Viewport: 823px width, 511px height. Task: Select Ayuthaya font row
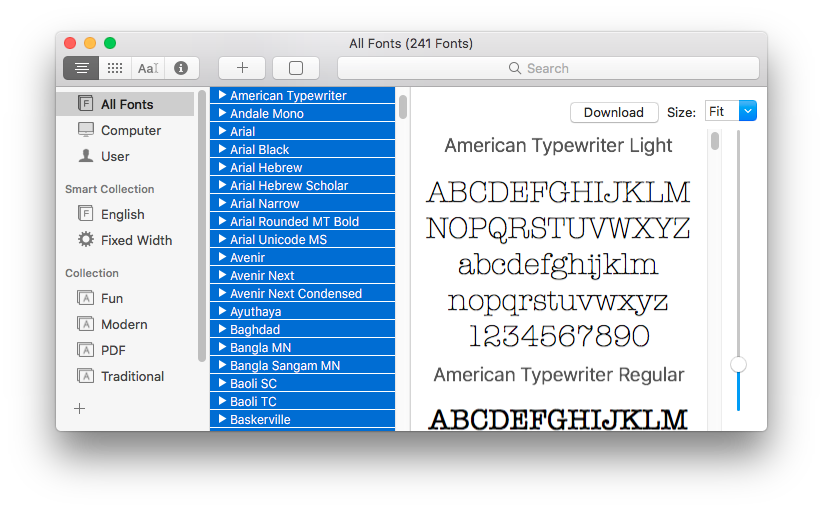click(x=302, y=311)
